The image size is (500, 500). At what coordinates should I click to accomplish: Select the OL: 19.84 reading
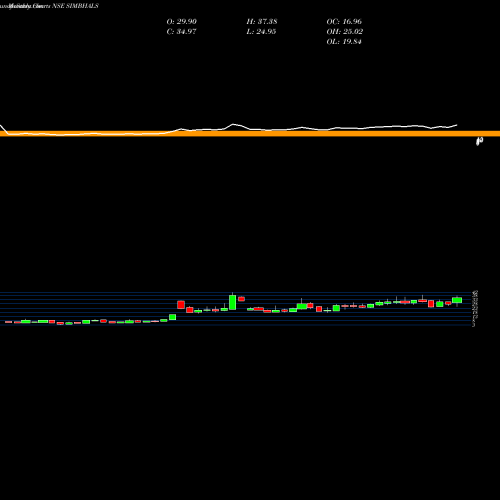click(x=344, y=42)
